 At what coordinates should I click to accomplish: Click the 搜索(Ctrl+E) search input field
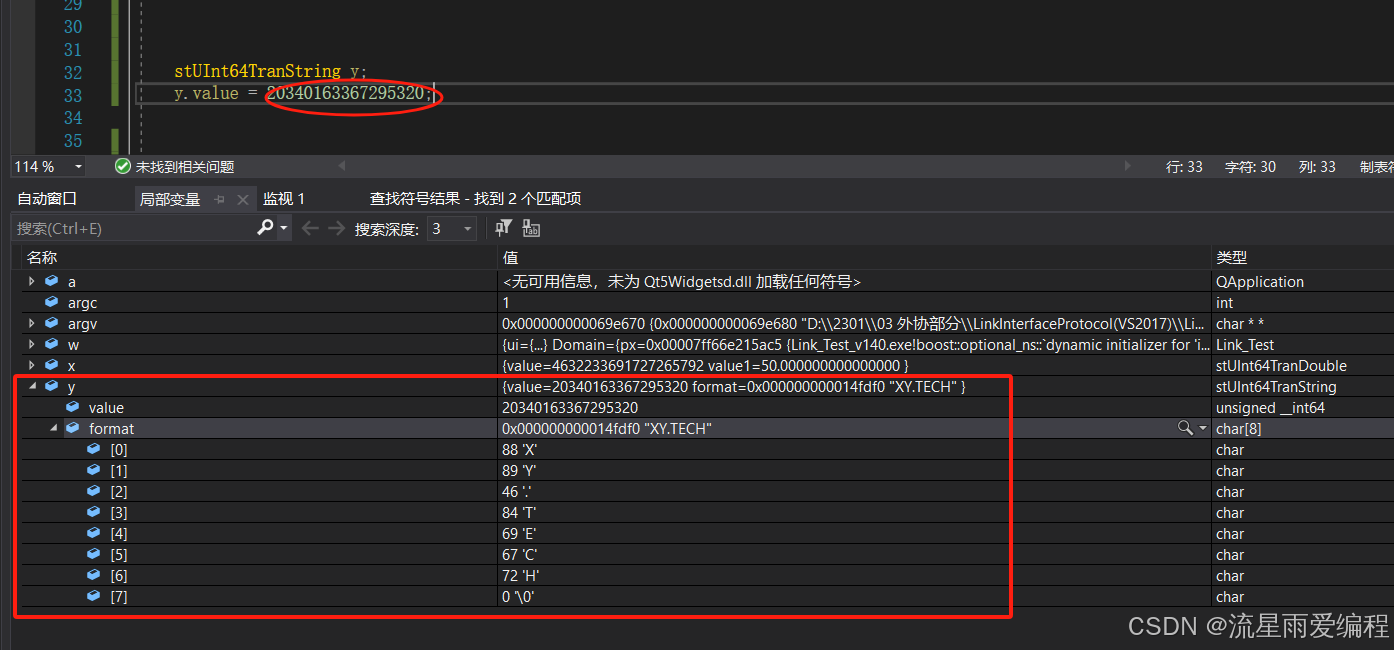(135, 228)
